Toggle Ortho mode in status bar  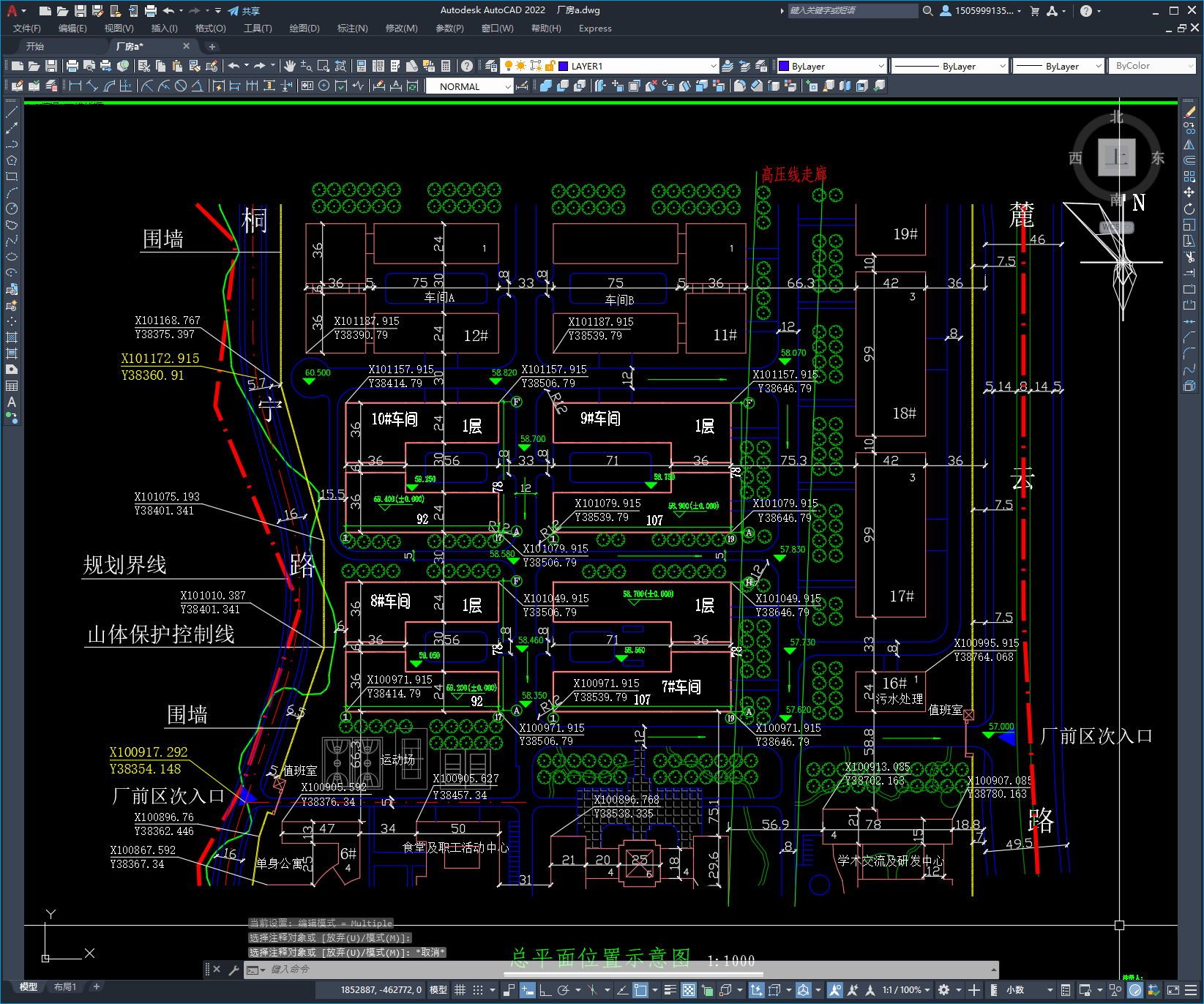click(x=545, y=990)
